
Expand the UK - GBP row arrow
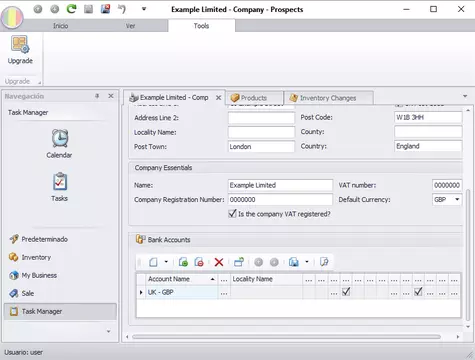(141, 292)
